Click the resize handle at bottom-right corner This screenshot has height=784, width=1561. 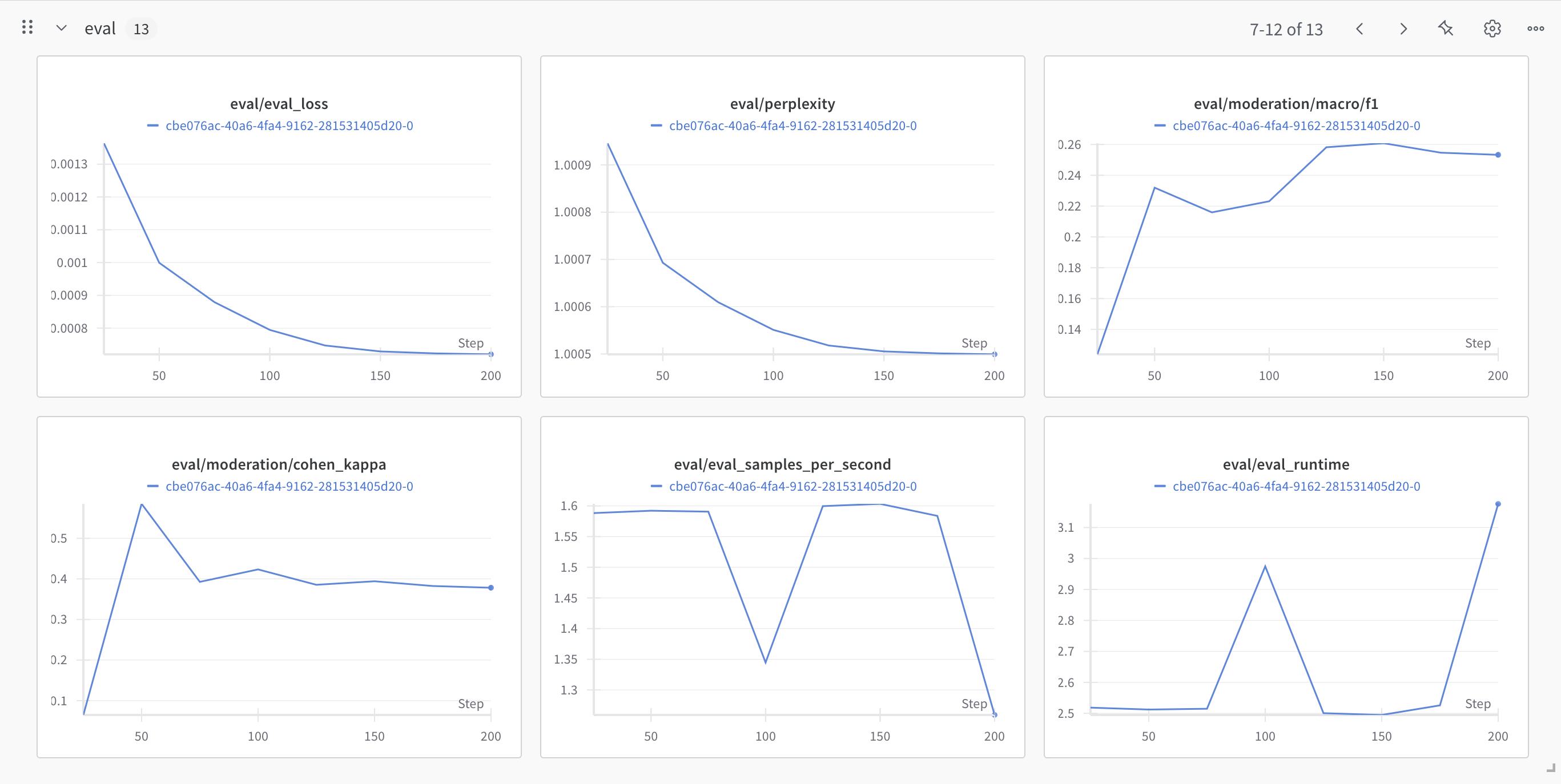(1550, 767)
